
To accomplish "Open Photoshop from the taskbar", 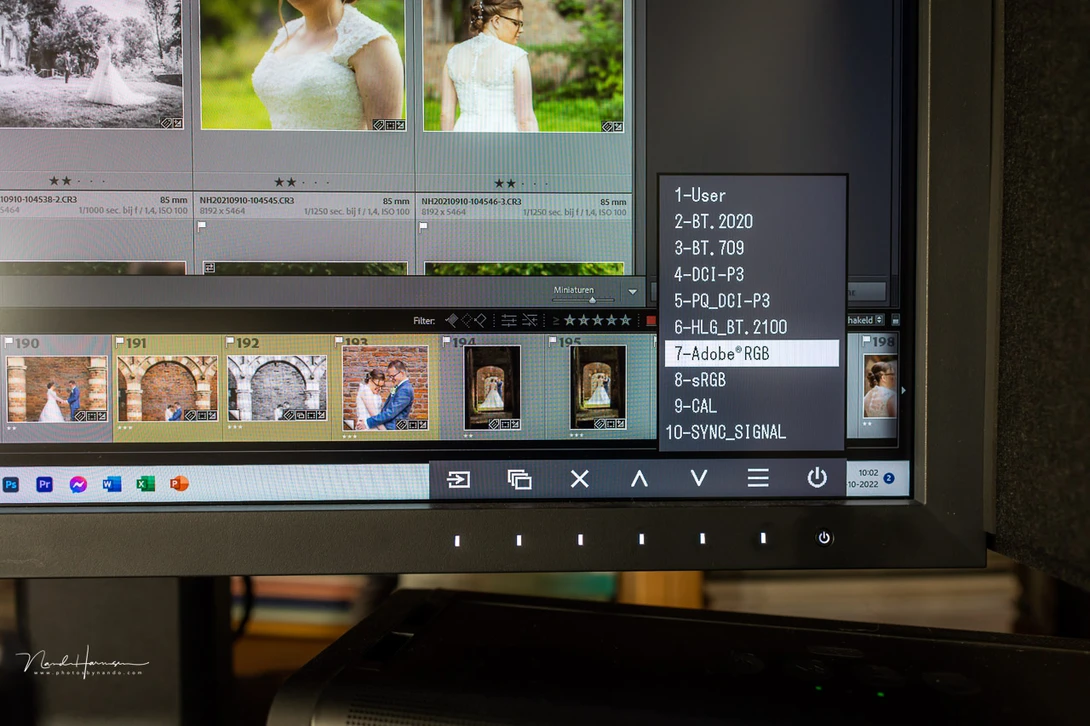I will [10, 484].
